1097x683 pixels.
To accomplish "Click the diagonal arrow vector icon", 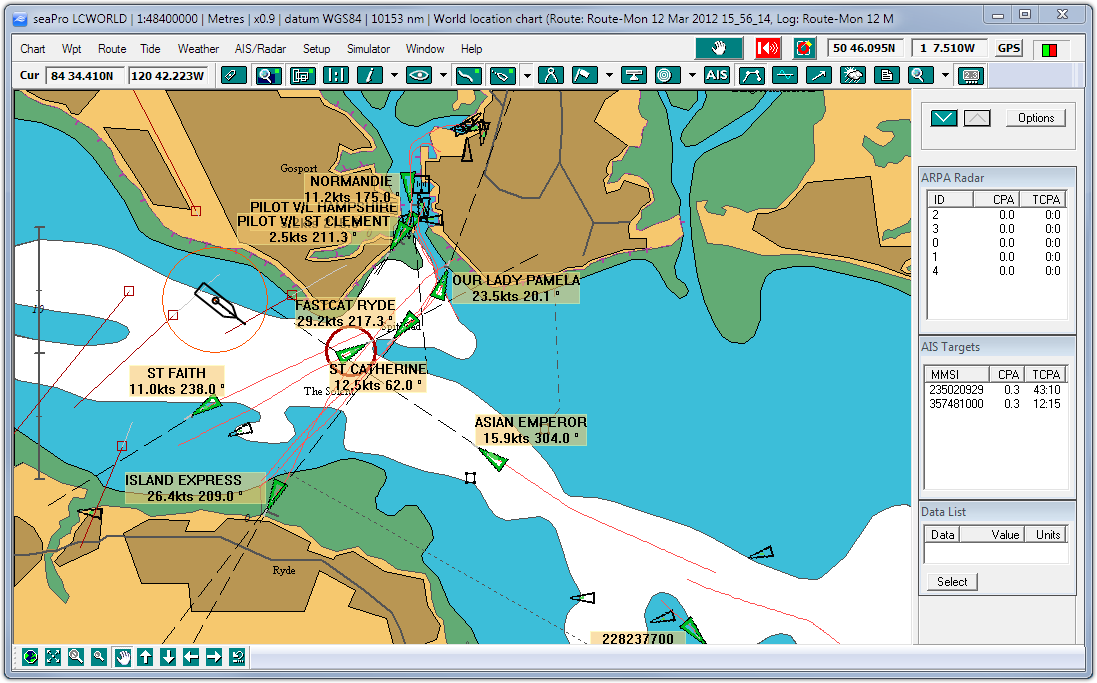I will [819, 76].
